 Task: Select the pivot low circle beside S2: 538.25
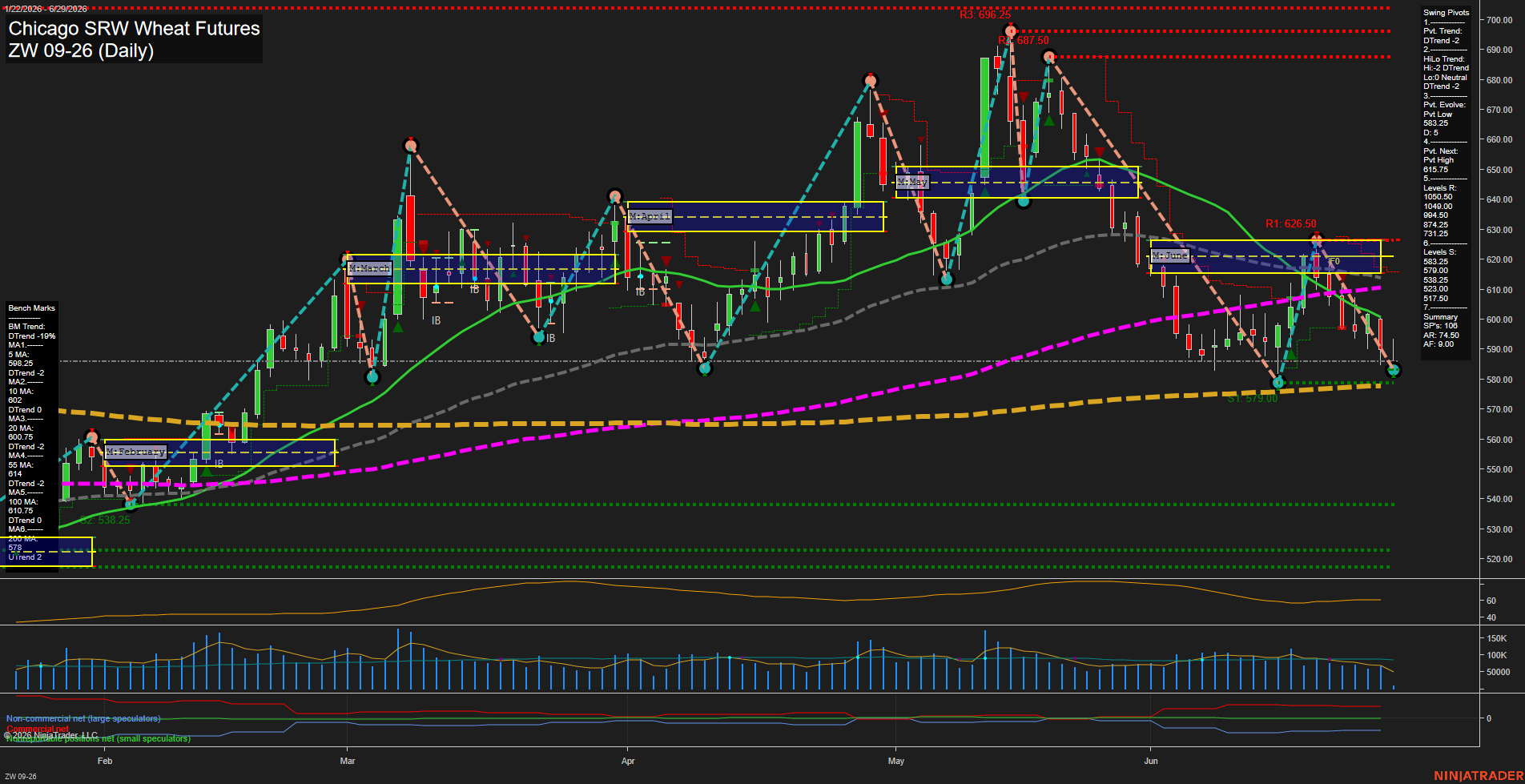131,504
